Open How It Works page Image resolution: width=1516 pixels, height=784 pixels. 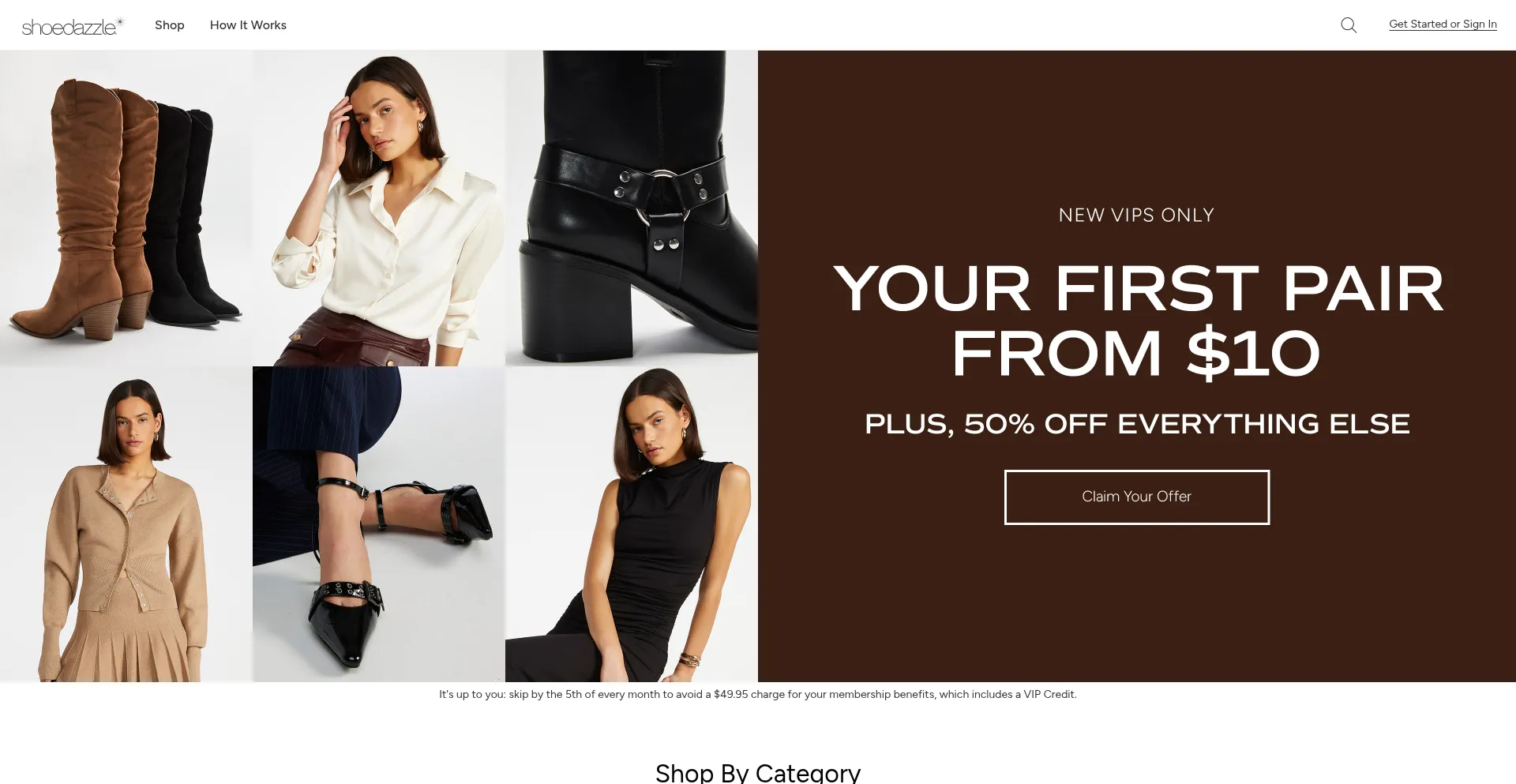(248, 25)
